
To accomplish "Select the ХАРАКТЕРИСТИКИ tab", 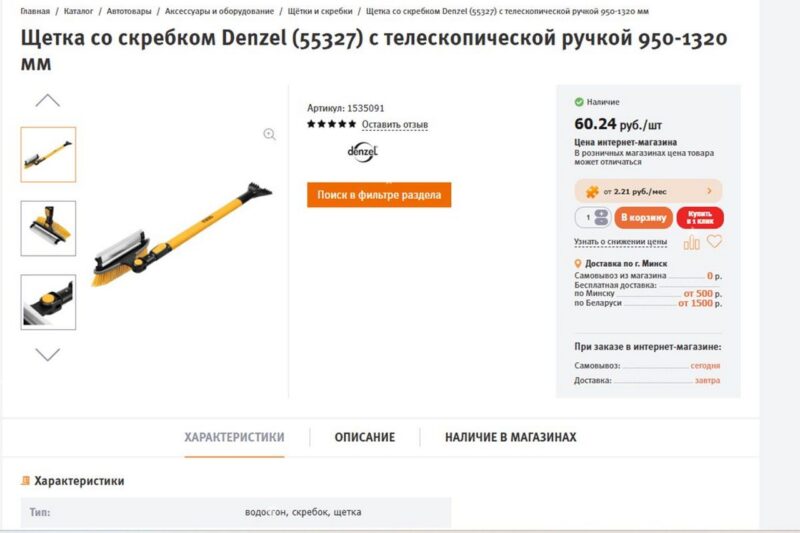I will (234, 437).
